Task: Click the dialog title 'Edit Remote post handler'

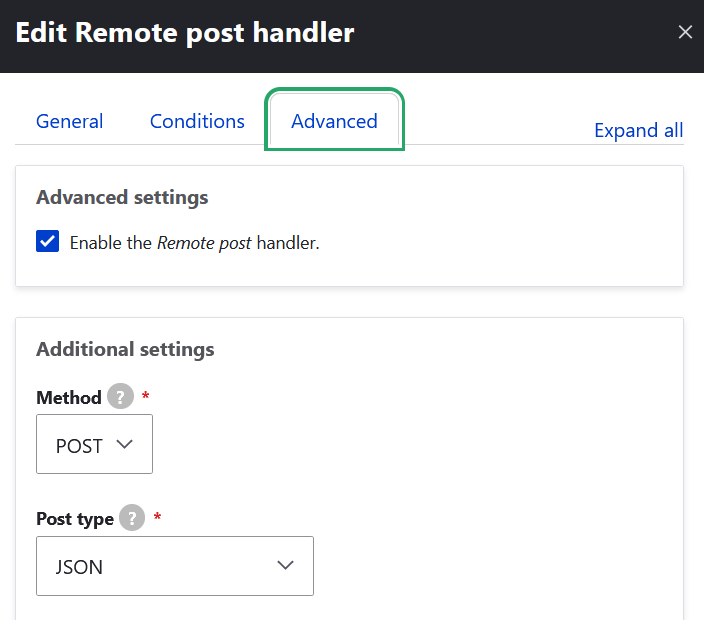Action: coord(185,32)
